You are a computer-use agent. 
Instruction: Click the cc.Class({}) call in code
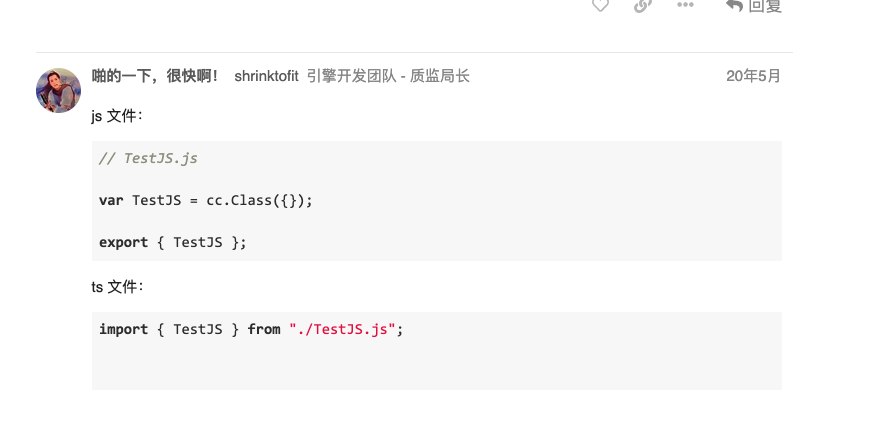259,200
